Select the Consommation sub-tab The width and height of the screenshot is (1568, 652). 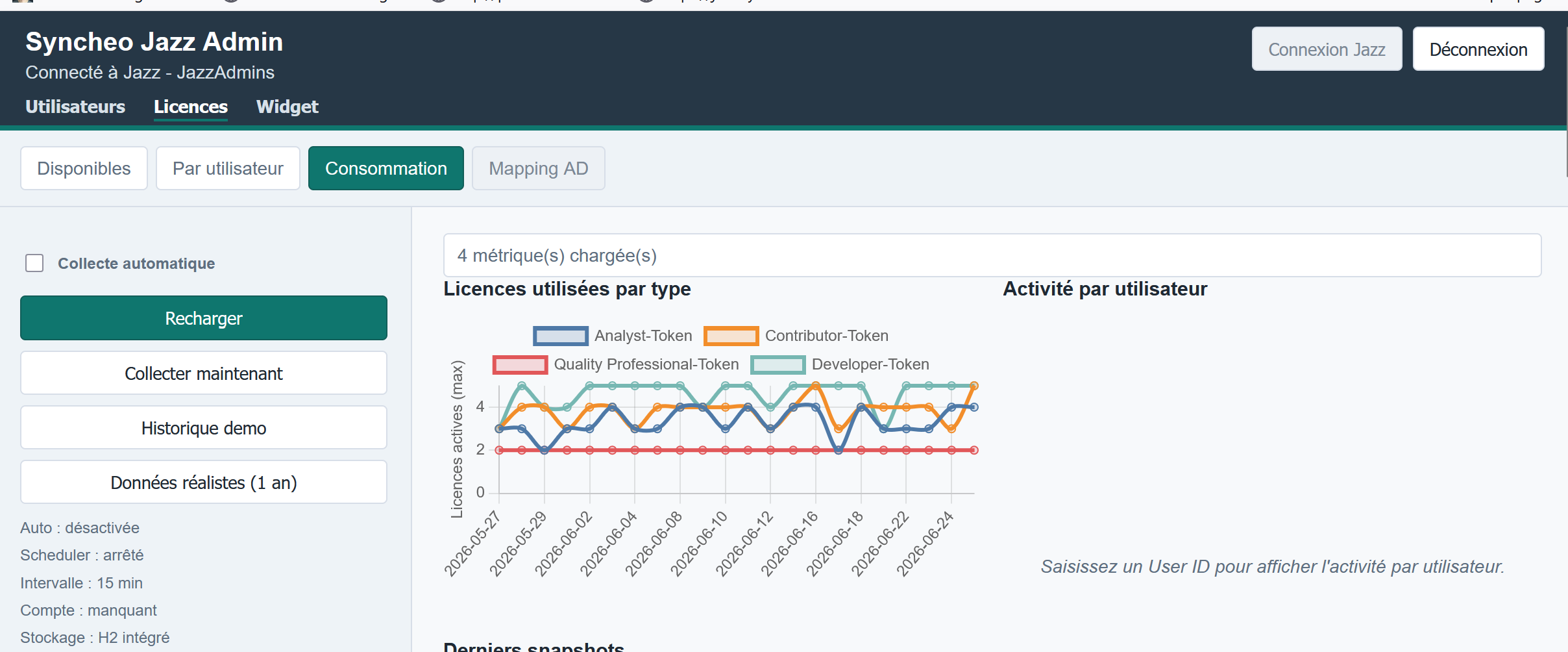coord(386,168)
